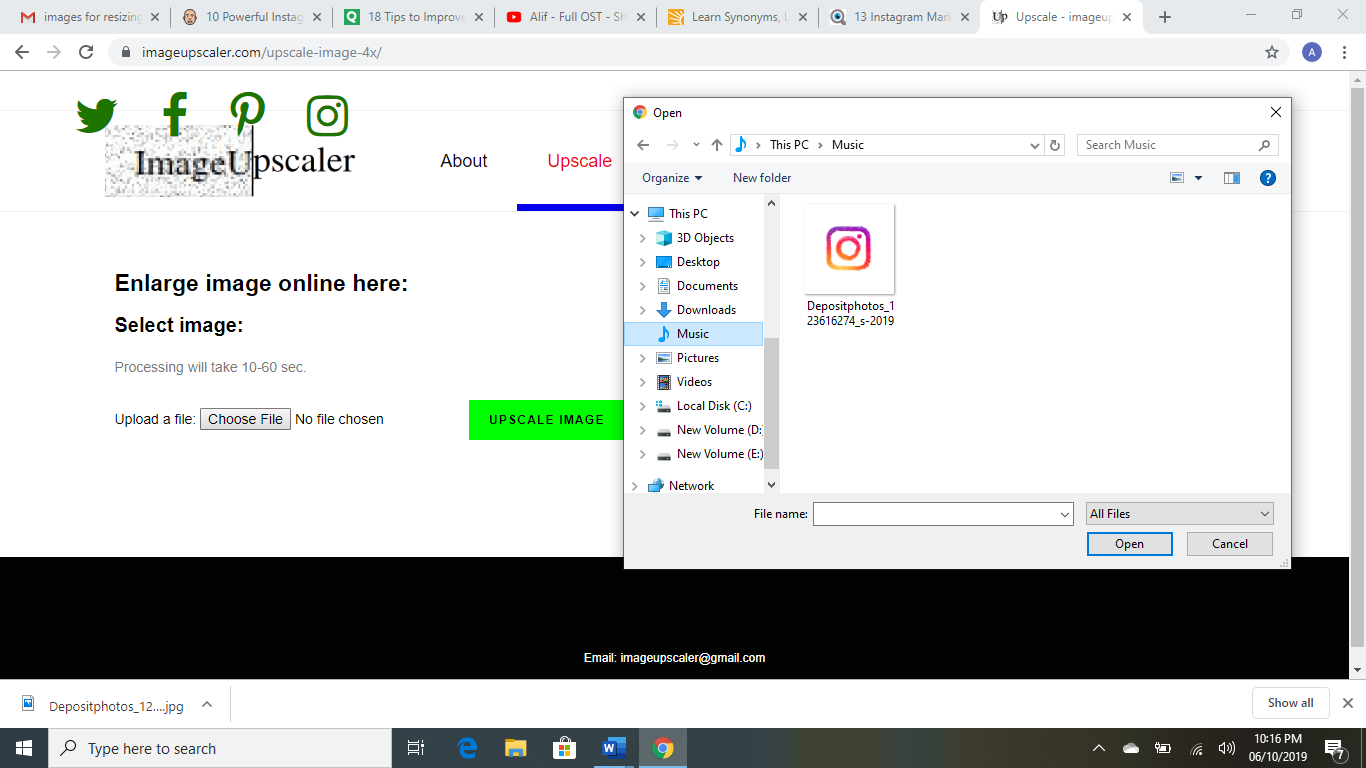Image resolution: width=1366 pixels, height=768 pixels.
Task: Open recent locations dropdown in dialog
Action: coord(696,145)
